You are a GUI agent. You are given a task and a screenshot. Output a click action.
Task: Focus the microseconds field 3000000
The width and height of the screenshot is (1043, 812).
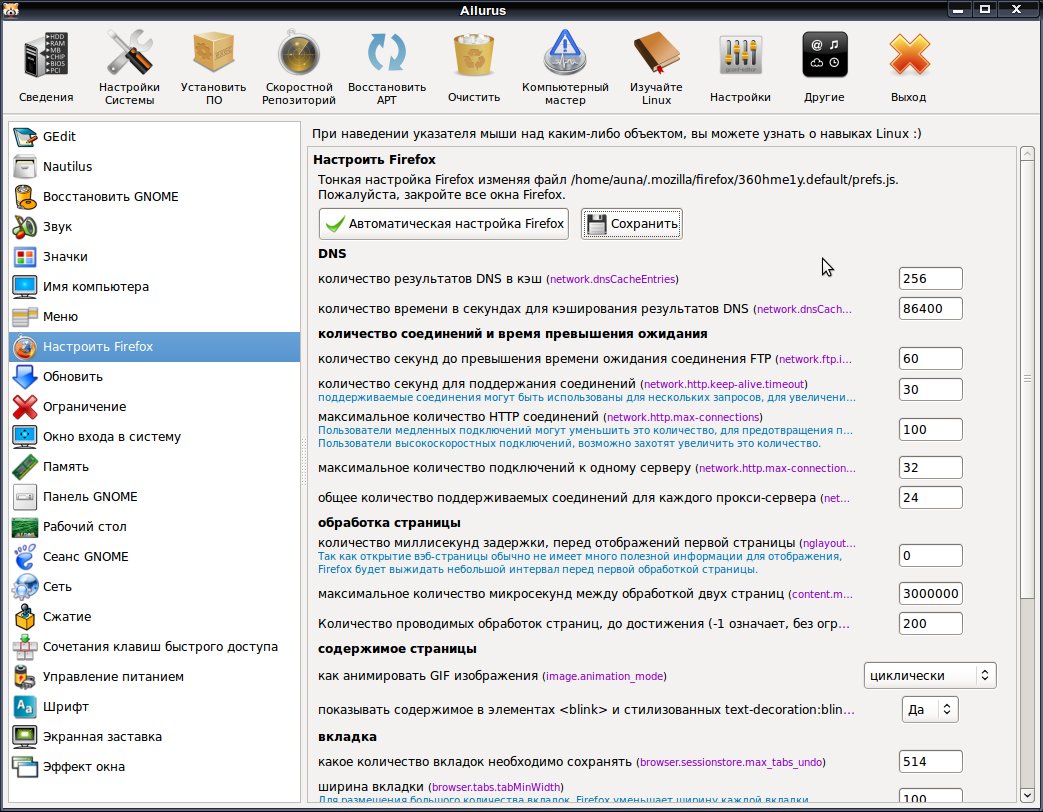pyautogui.click(x=930, y=593)
